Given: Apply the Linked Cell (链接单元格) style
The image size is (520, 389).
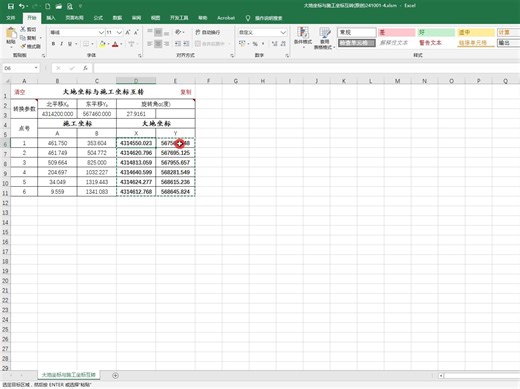Looking at the screenshot, I should coord(476,43).
